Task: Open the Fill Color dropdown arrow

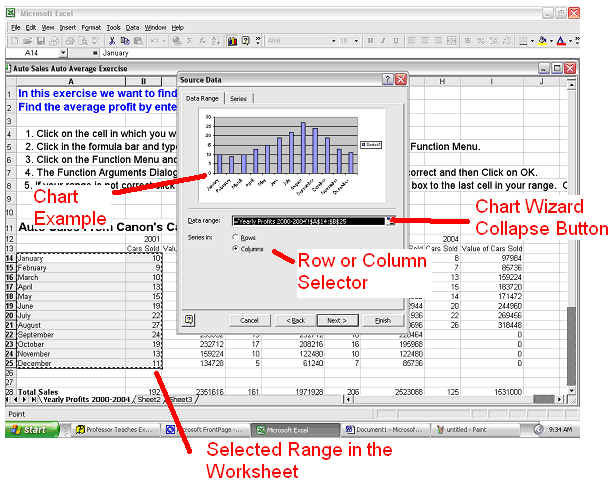Action: 550,41
